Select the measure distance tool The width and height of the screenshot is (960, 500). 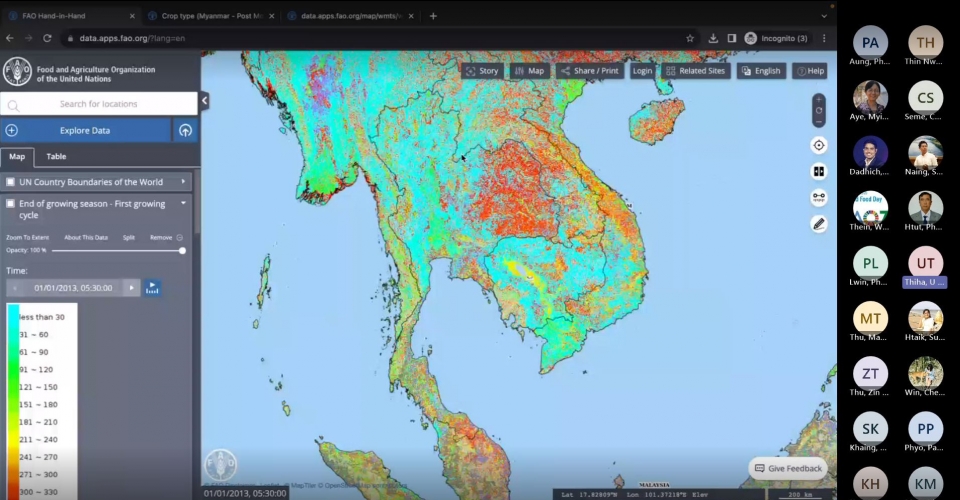(x=818, y=198)
